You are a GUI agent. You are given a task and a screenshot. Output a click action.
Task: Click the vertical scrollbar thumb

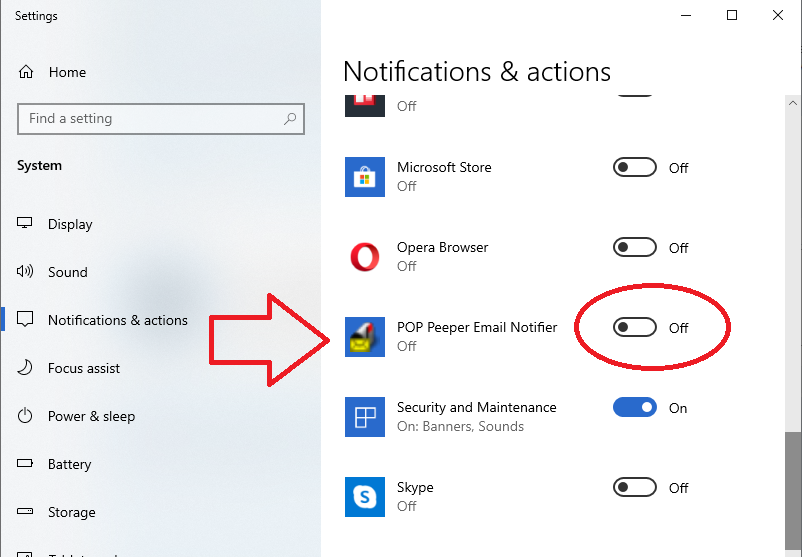(793, 491)
